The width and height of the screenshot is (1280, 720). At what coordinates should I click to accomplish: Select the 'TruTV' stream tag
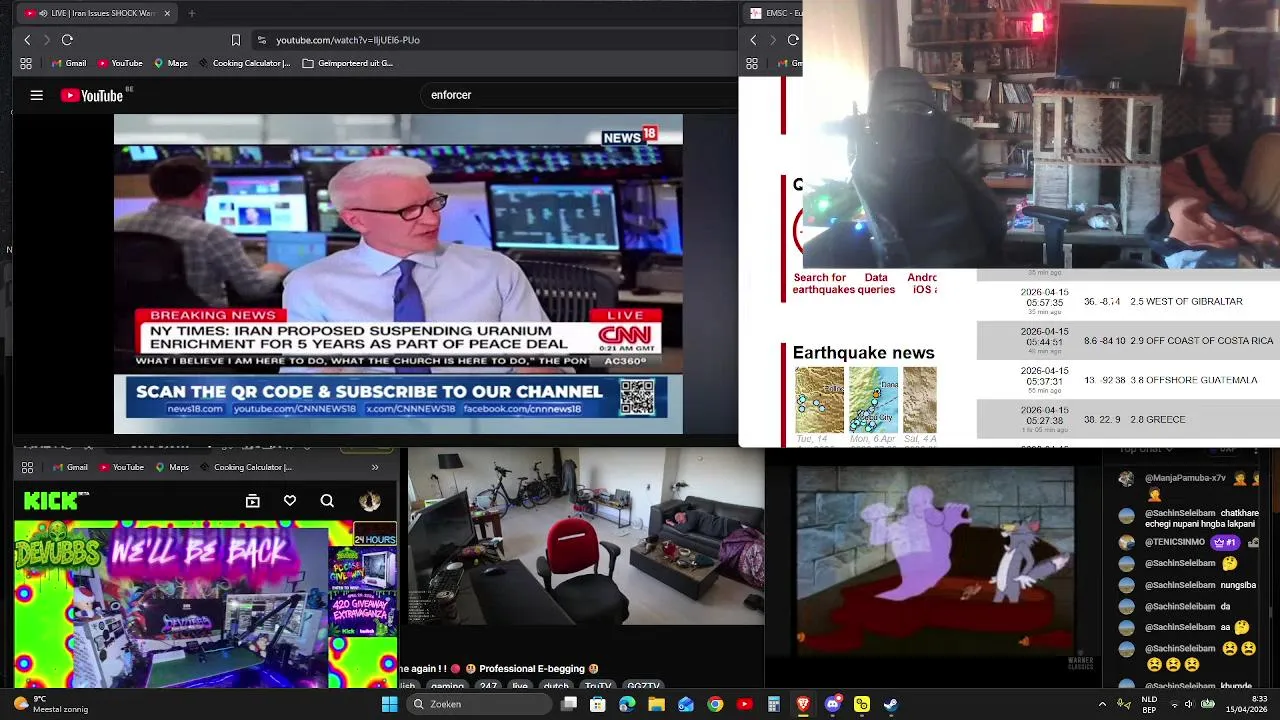(x=597, y=686)
